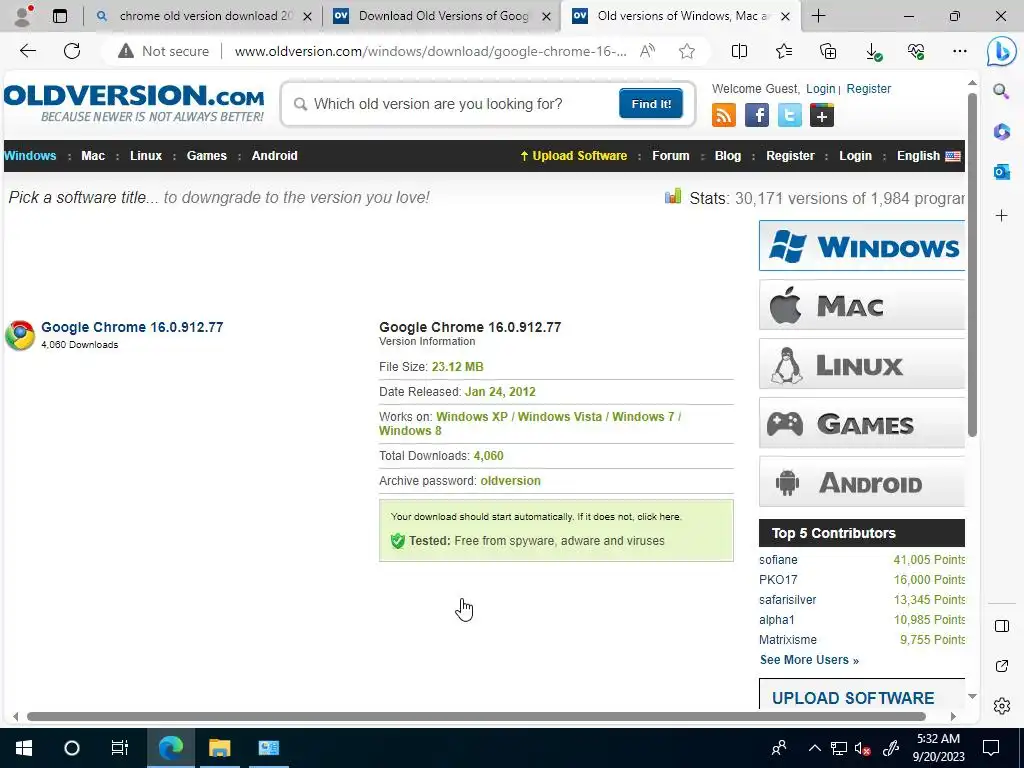The width and height of the screenshot is (1024, 768).
Task: Click the address bar URL
Action: 430,51
